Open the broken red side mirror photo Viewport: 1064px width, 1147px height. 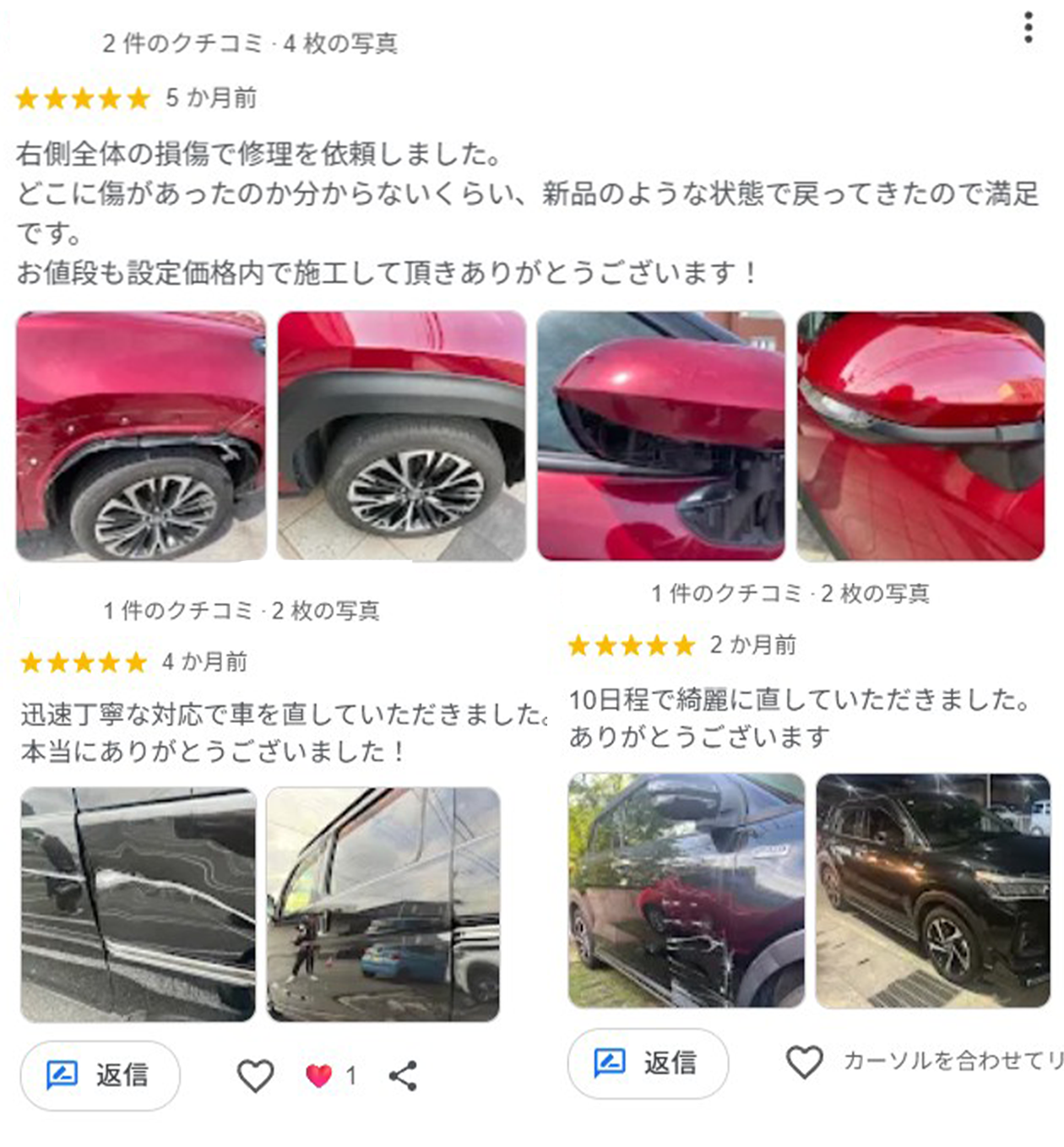pyautogui.click(x=661, y=436)
